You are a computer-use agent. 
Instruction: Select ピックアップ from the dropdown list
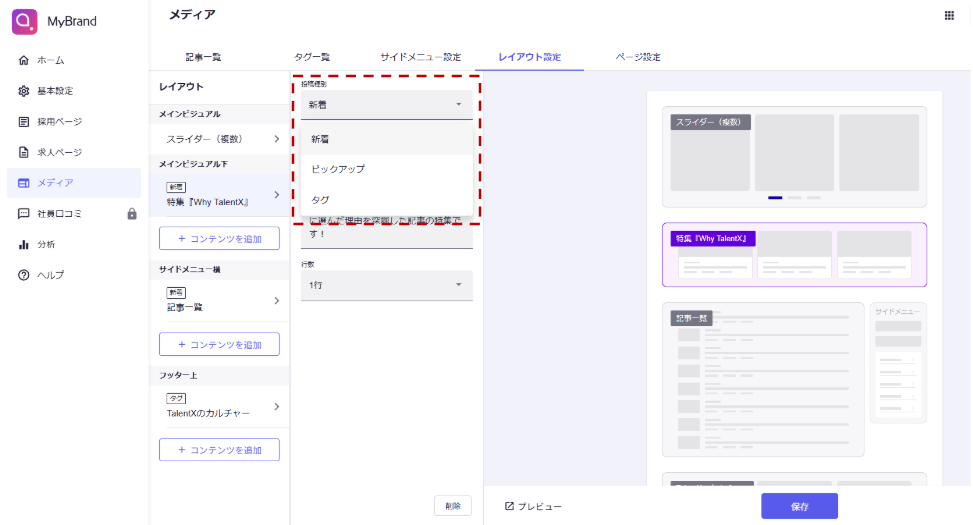point(338,169)
